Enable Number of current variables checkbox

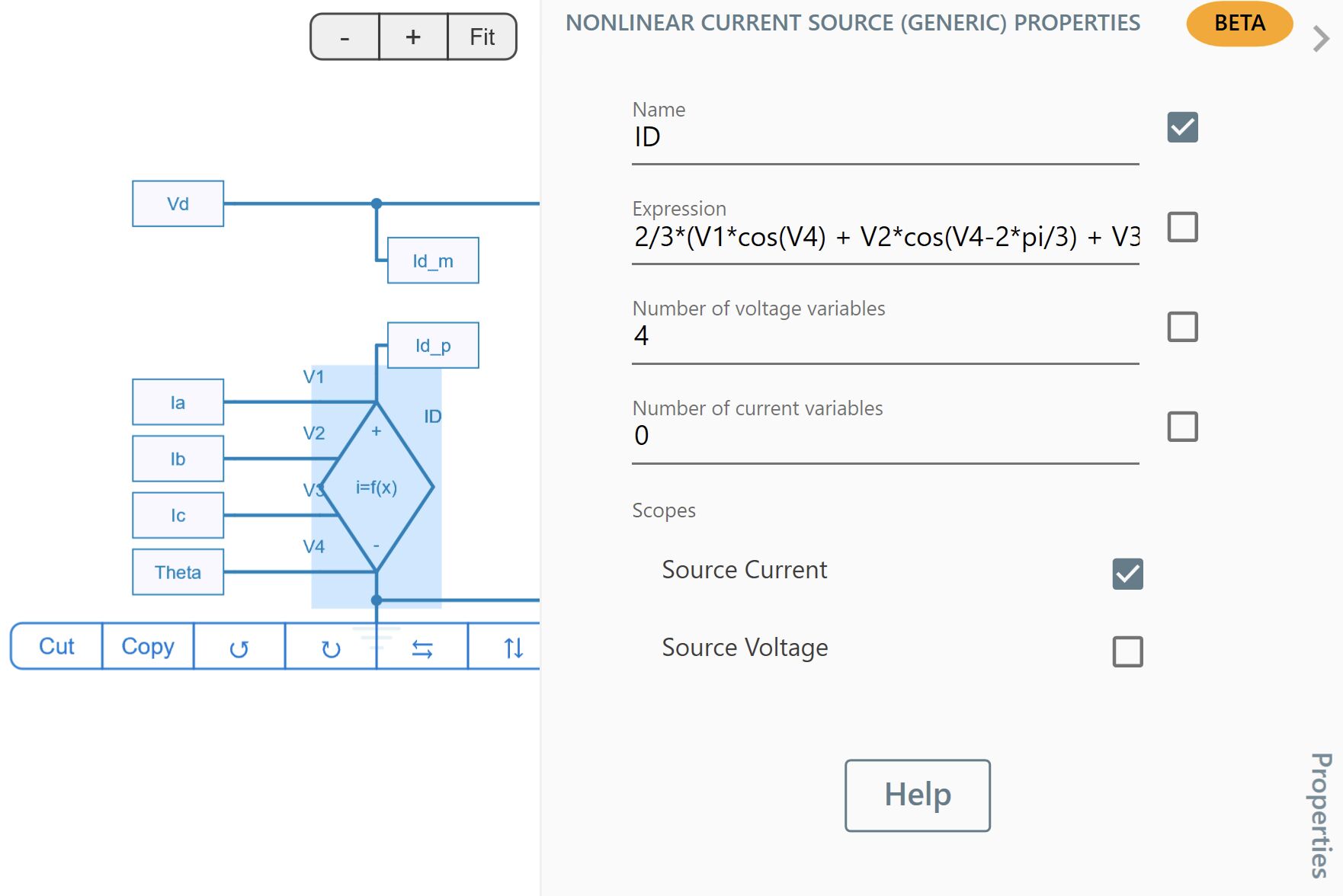1182,427
